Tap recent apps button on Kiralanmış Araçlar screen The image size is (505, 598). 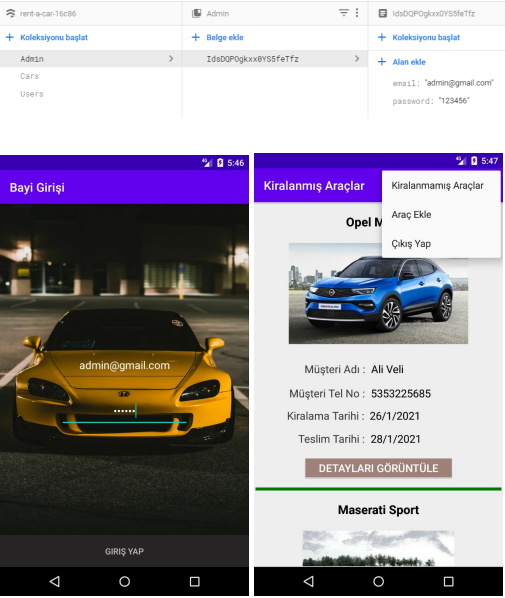449,581
